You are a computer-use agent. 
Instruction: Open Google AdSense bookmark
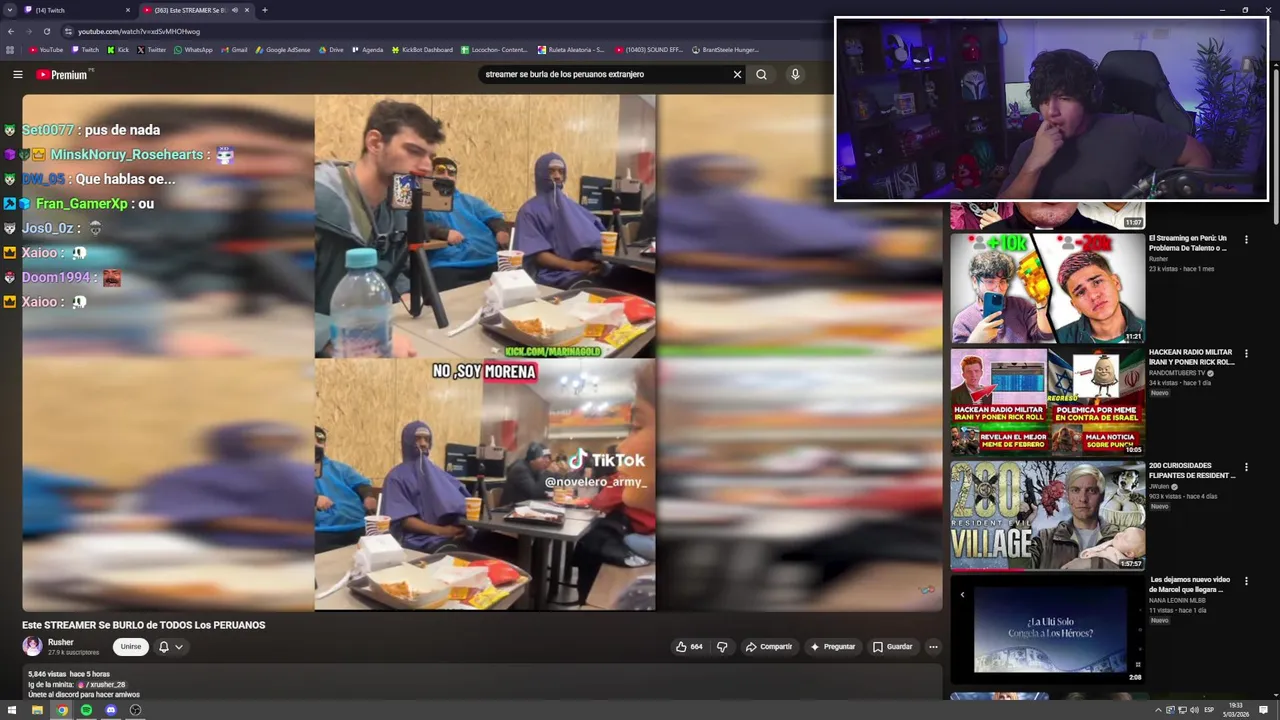pos(283,49)
